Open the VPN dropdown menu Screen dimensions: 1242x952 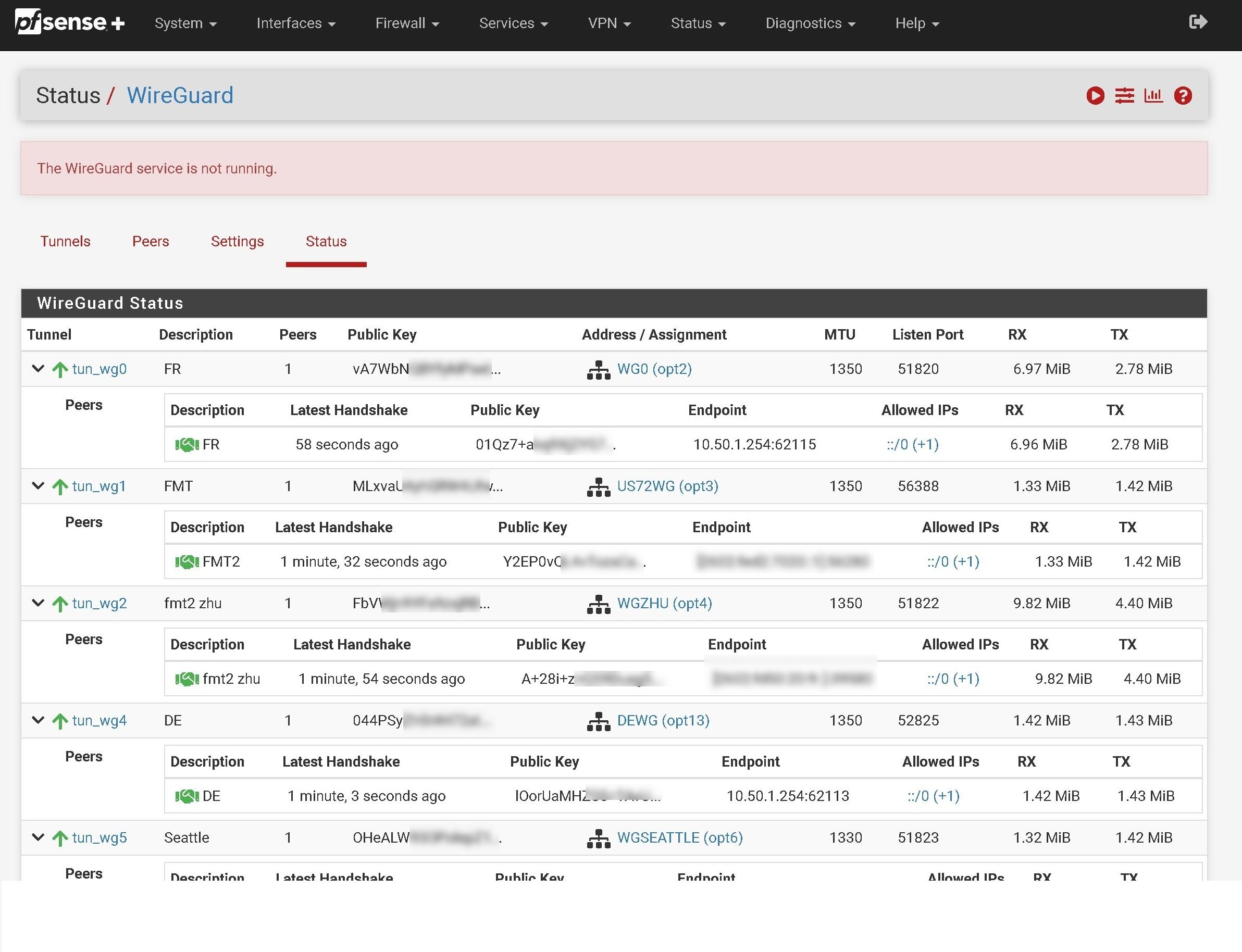point(609,23)
